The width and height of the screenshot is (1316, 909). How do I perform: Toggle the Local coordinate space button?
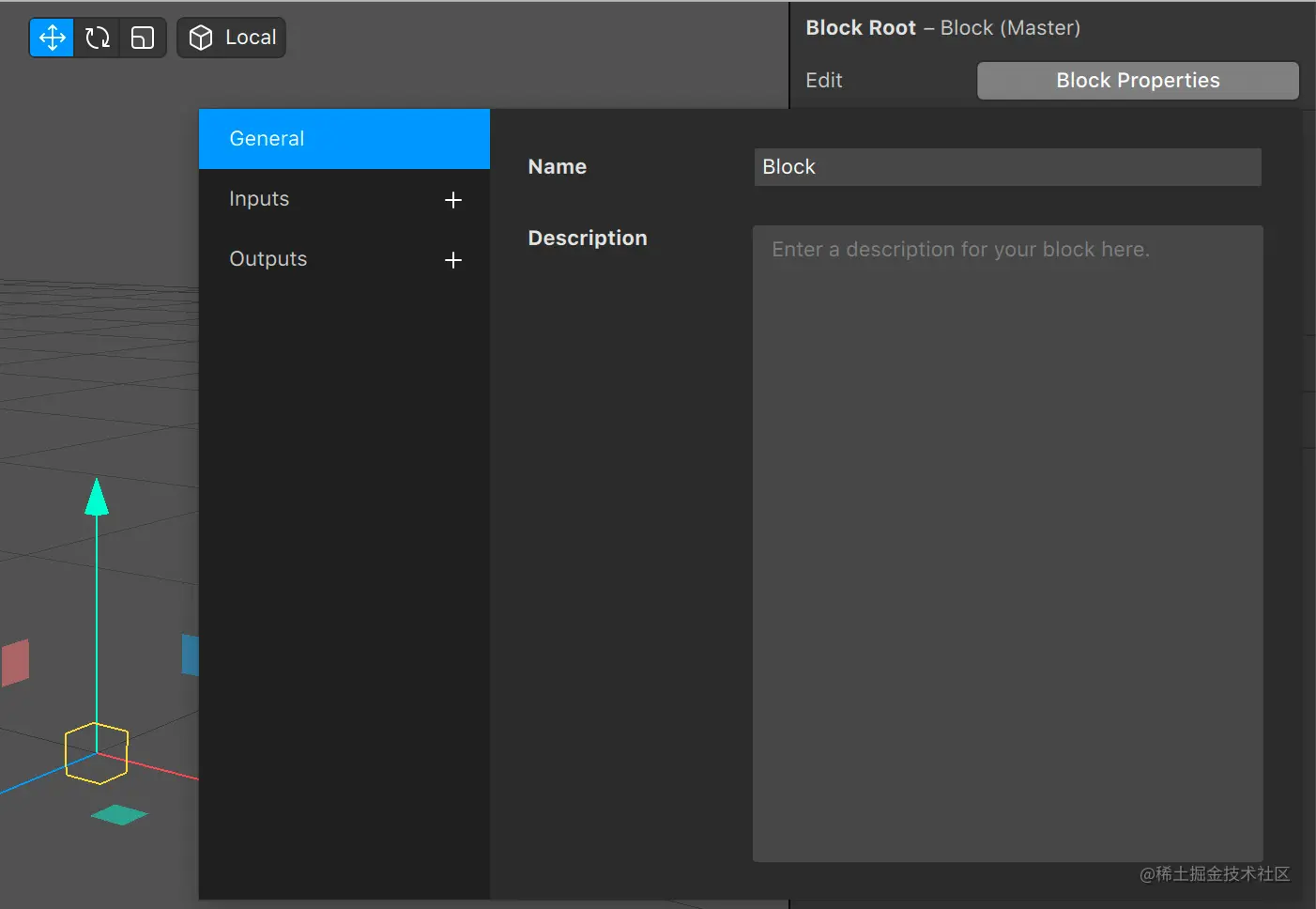(231, 38)
